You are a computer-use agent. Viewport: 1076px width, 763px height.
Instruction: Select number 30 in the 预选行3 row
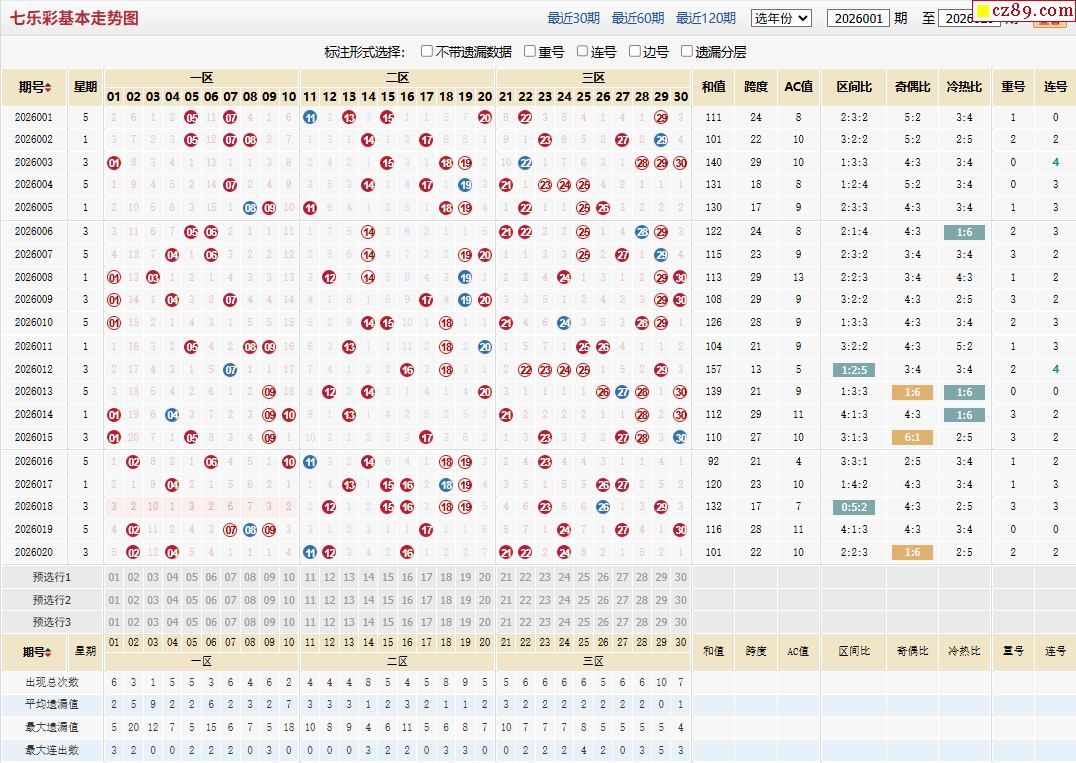pyautogui.click(x=680, y=622)
